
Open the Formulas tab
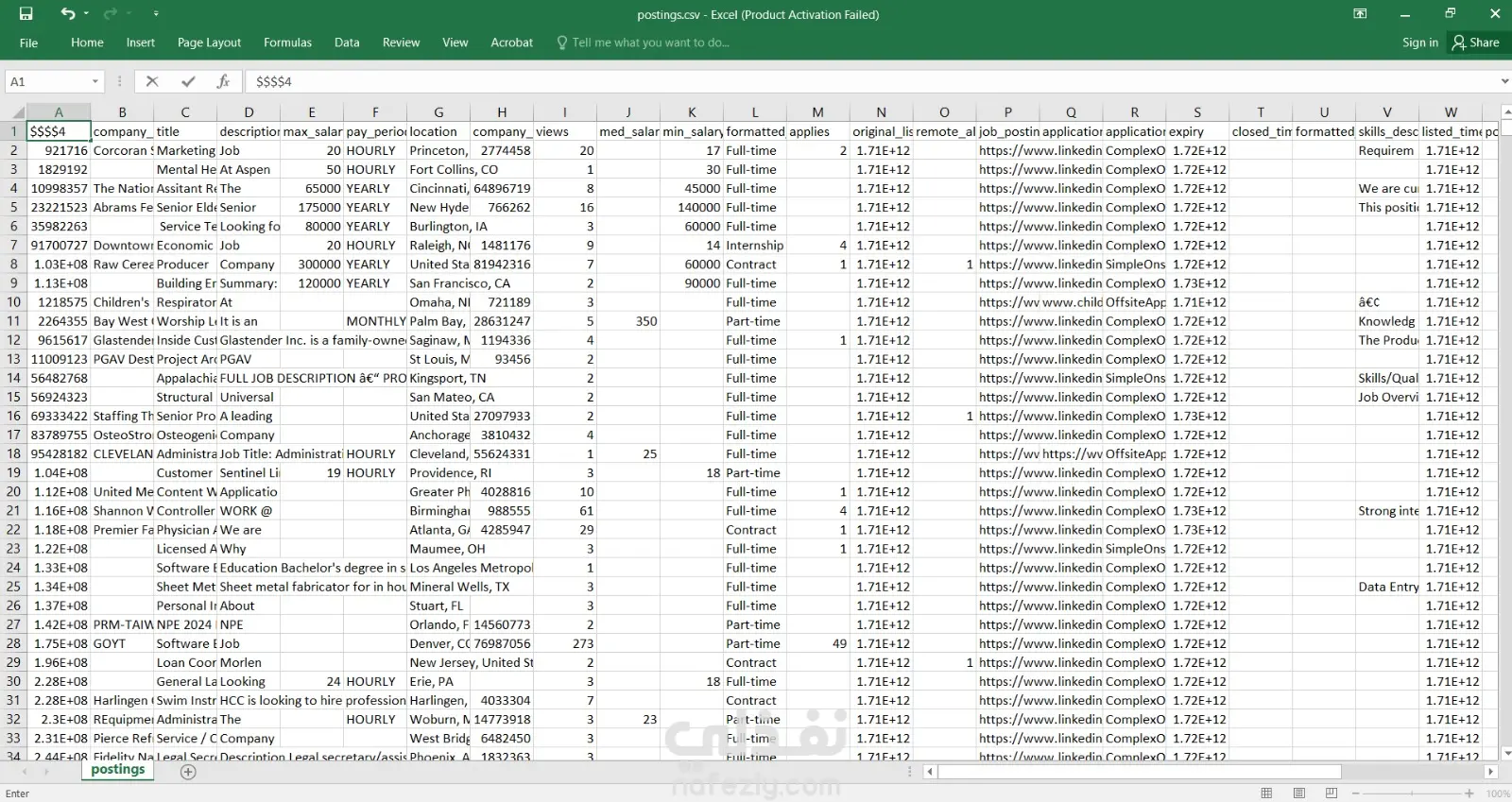pyautogui.click(x=287, y=43)
